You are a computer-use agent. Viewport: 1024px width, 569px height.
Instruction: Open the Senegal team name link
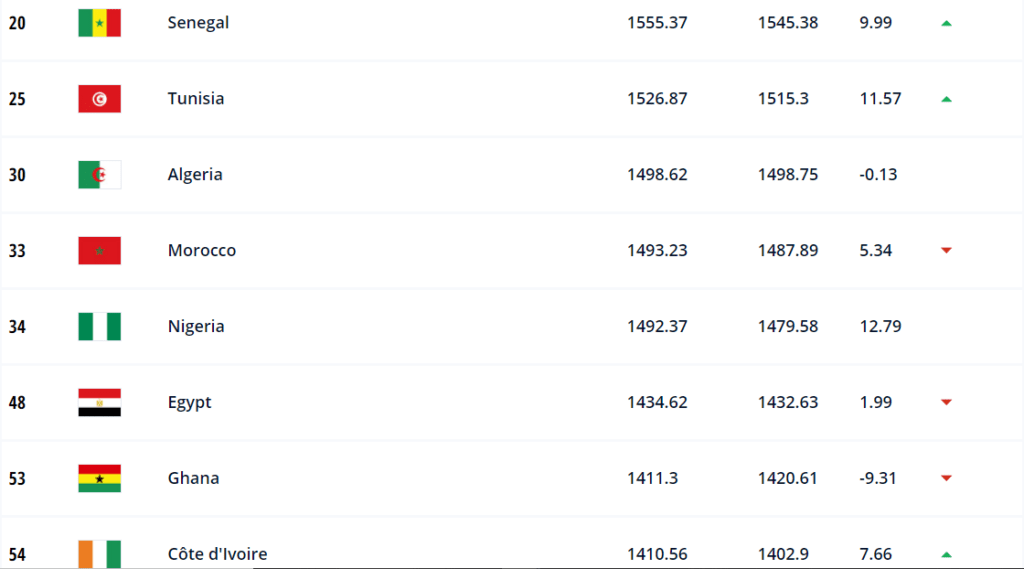click(198, 23)
